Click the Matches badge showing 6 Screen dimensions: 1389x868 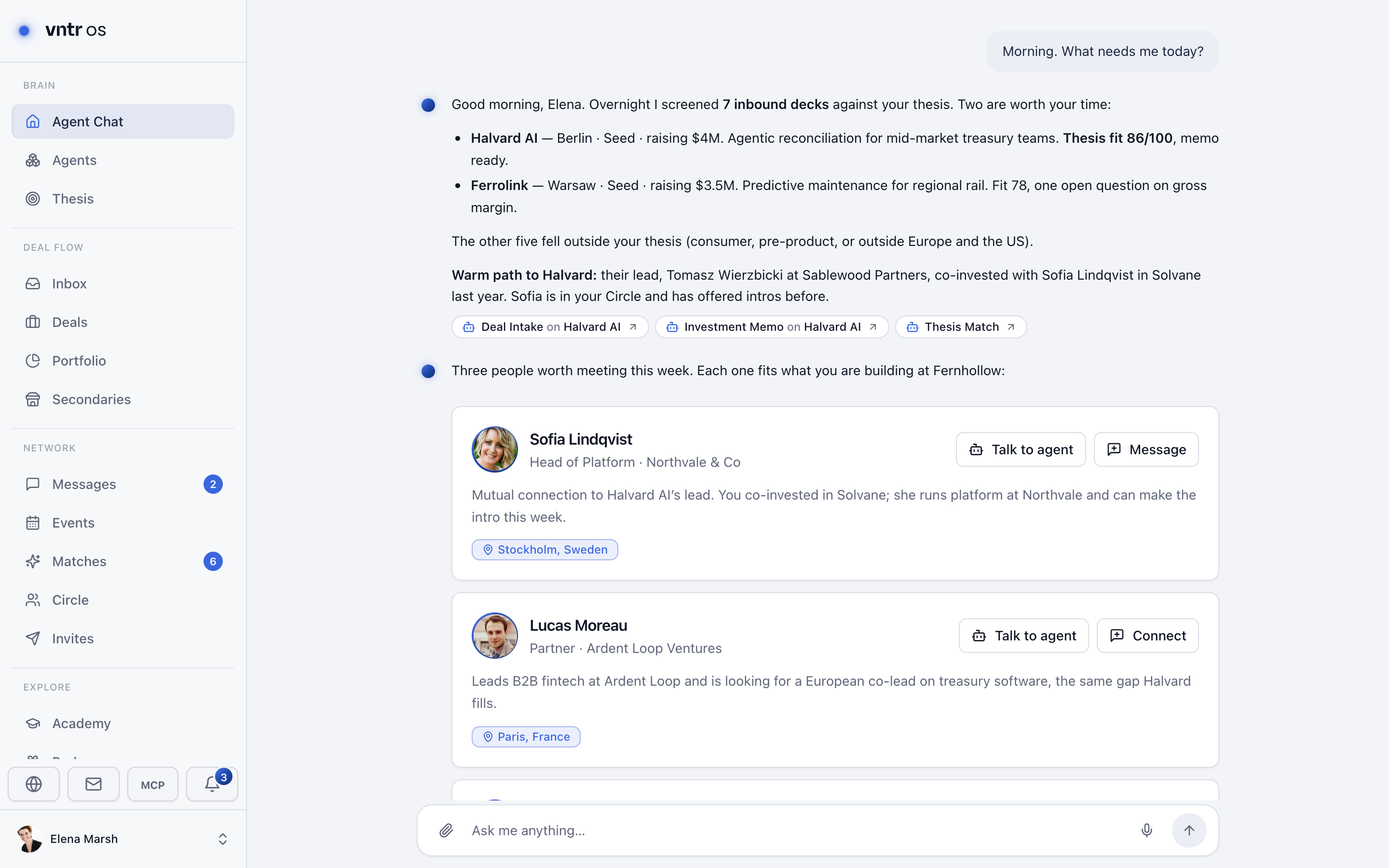(213, 561)
